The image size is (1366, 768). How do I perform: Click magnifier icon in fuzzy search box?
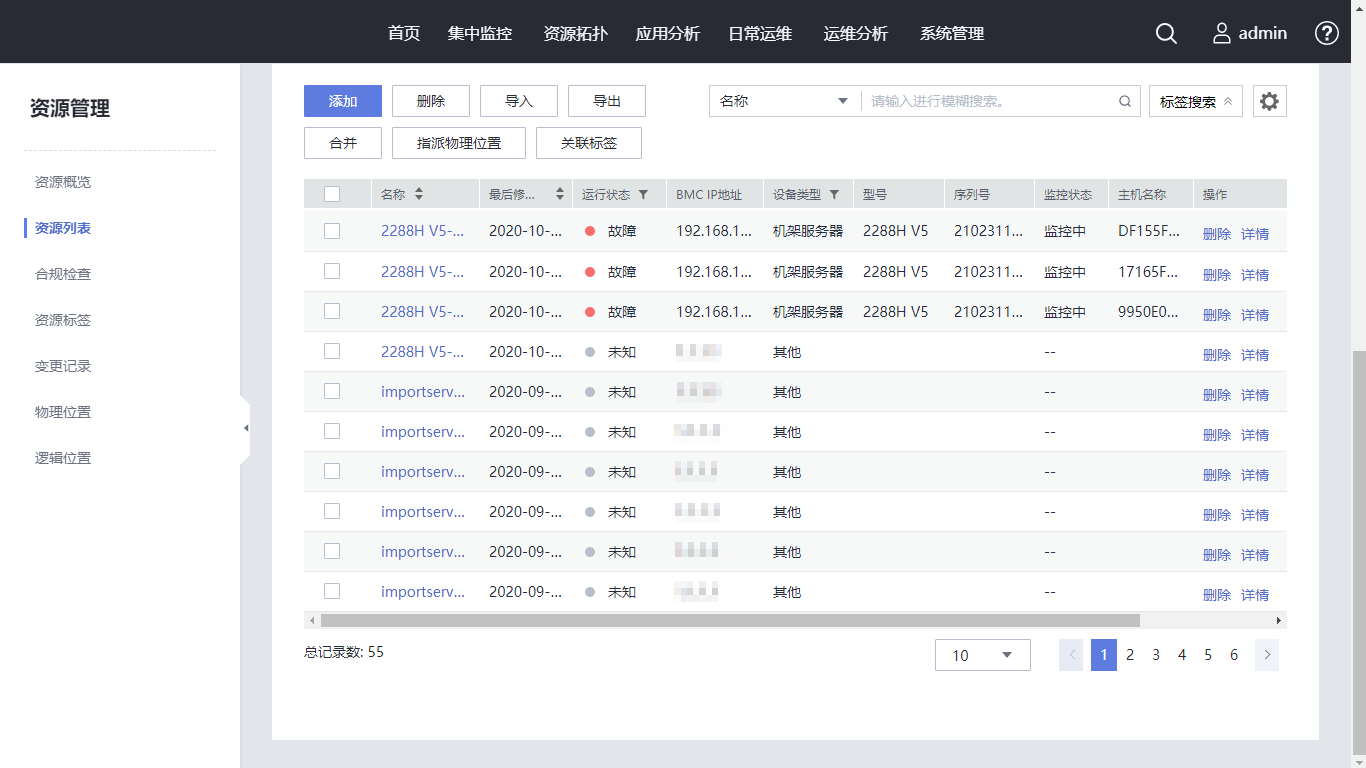1124,101
